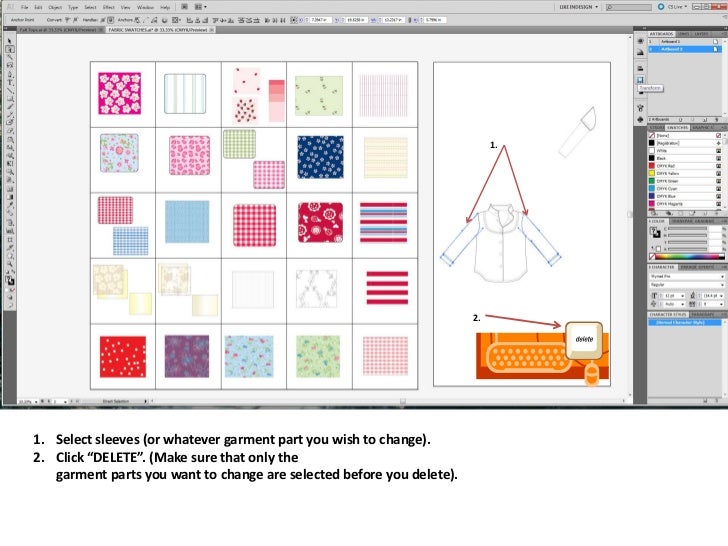This screenshot has height=546, width=728.
Task: Open the Object menu
Action: [x=55, y=7]
